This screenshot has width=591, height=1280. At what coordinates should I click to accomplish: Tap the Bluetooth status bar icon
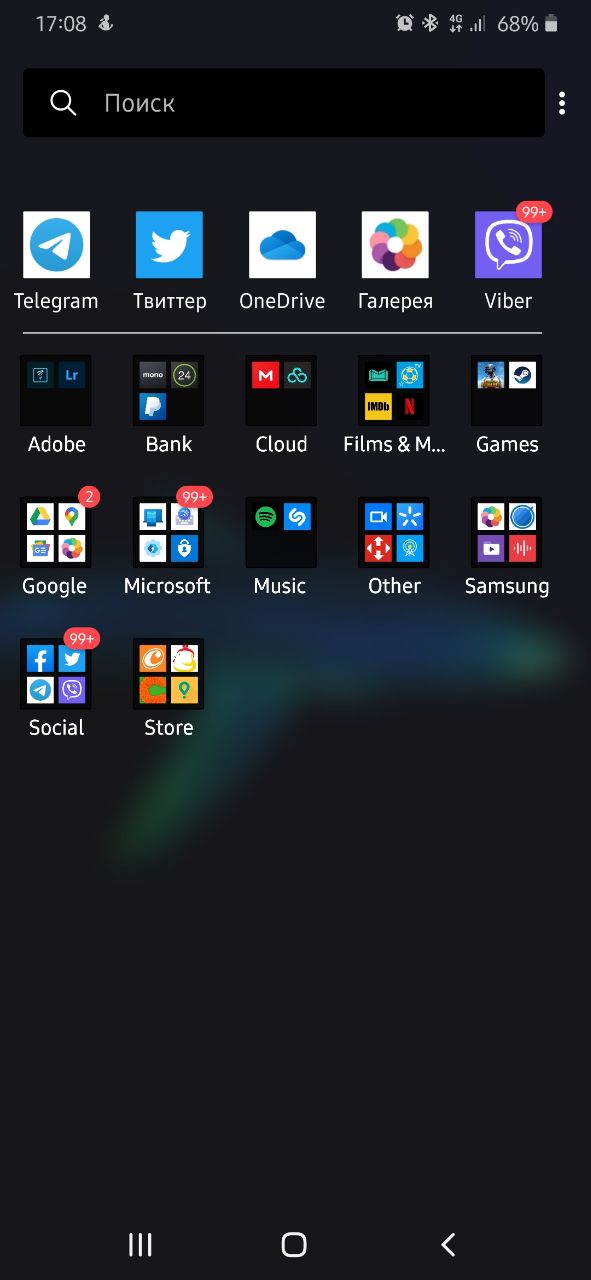pyautogui.click(x=430, y=24)
